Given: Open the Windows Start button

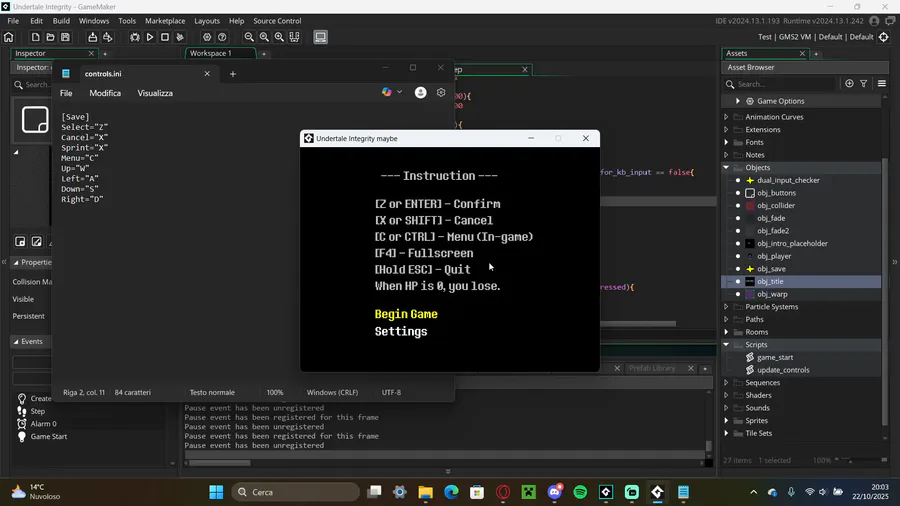Looking at the screenshot, I should [216, 492].
